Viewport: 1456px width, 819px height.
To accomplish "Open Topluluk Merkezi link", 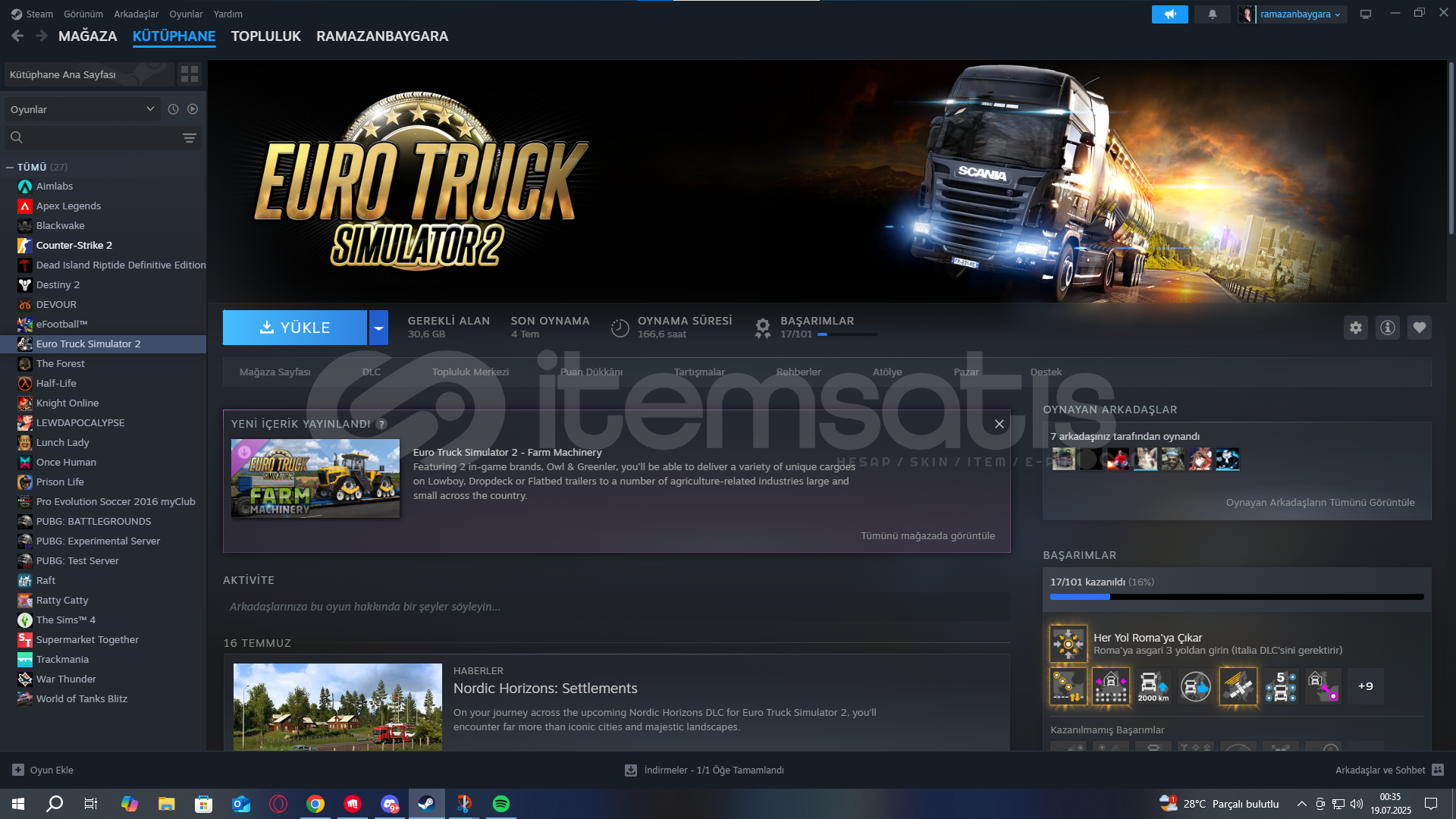I will (x=470, y=372).
